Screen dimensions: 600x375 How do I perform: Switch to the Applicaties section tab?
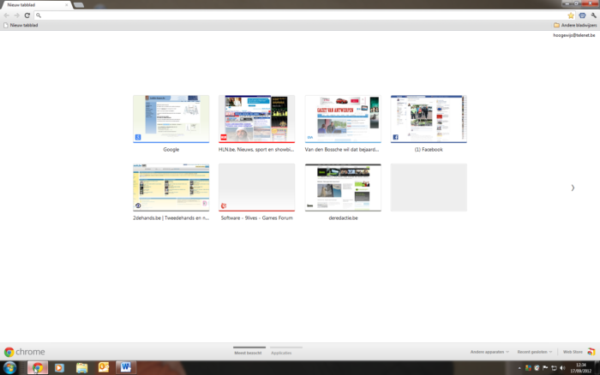coord(281,353)
